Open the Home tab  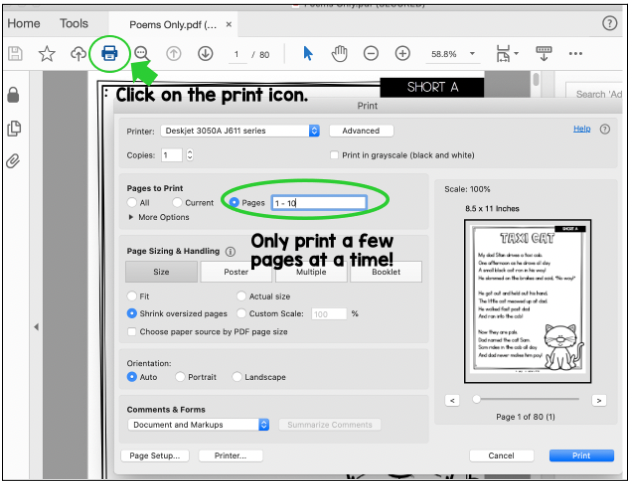[23, 23]
